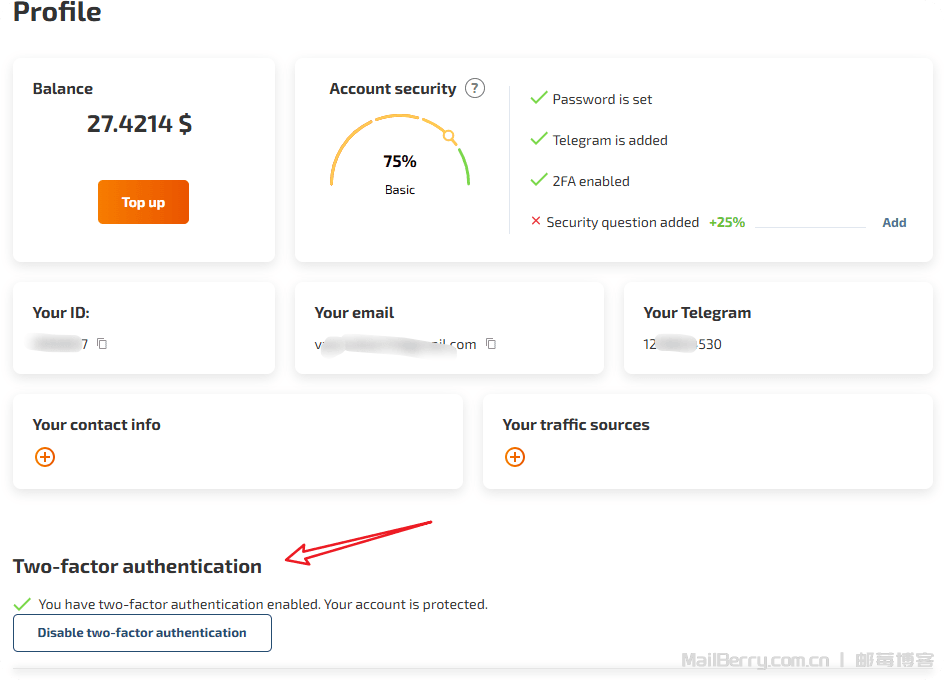Screen dimensions: 944x680
Task: Click the green check next to Password is set
Action: (x=539, y=99)
